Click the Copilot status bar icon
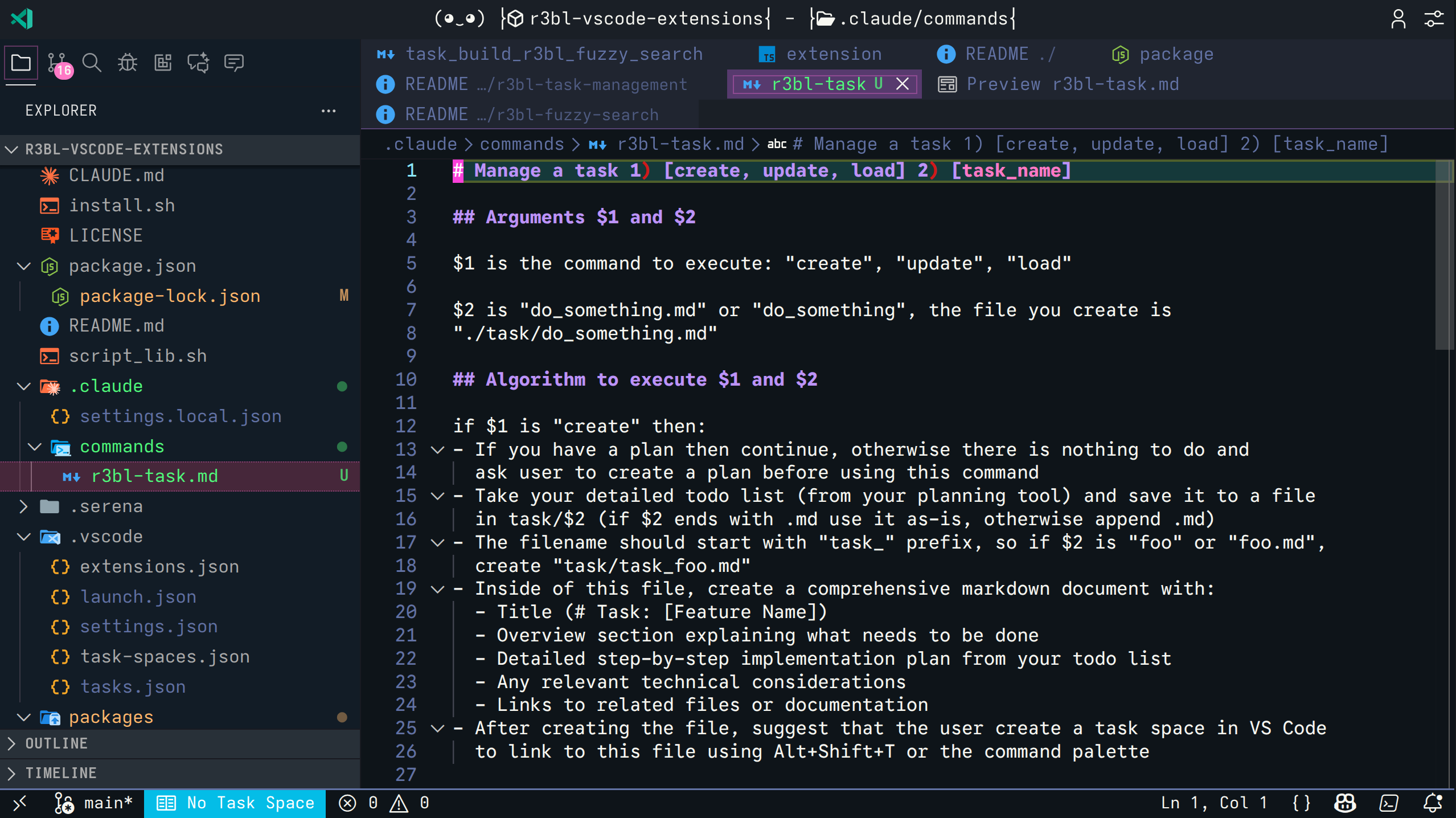Screen dimensions: 1456x818 (x=1344, y=803)
